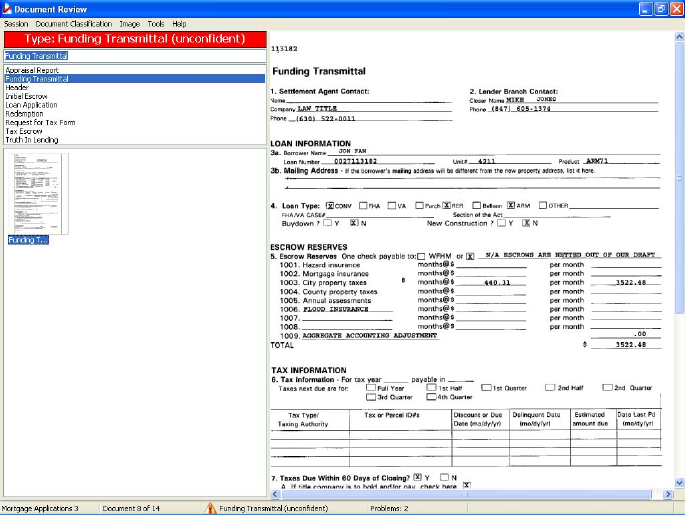This screenshot has width=685, height=515.
Task: Open the Session menu
Action: pos(16,23)
